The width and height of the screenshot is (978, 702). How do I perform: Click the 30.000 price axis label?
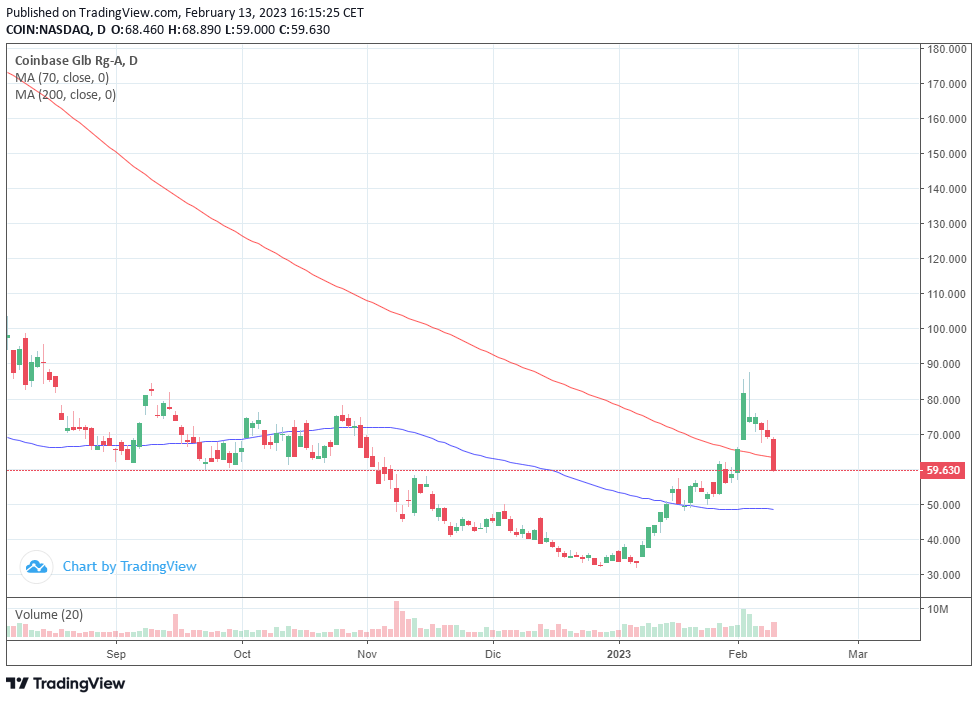click(x=946, y=575)
